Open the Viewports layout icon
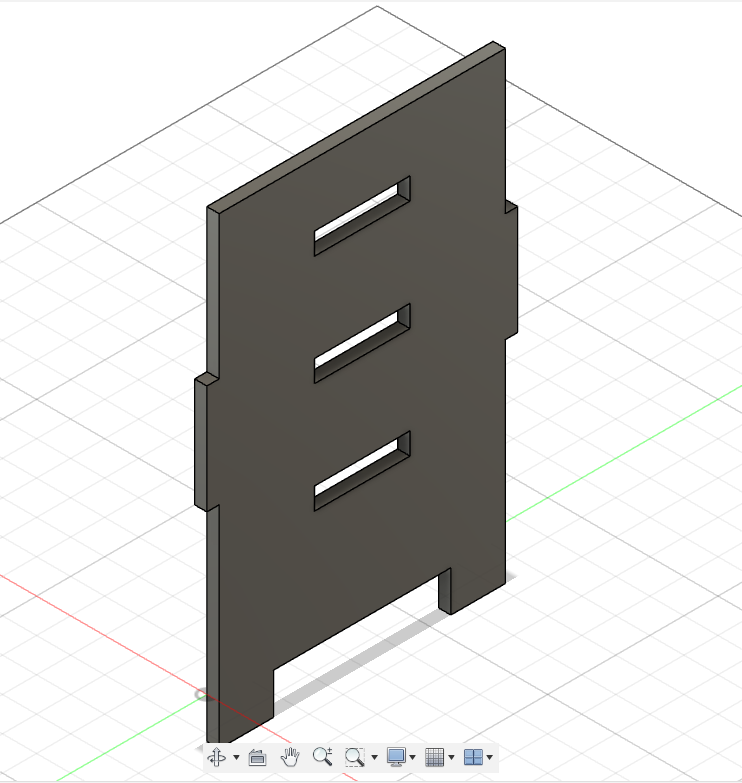 coord(473,757)
